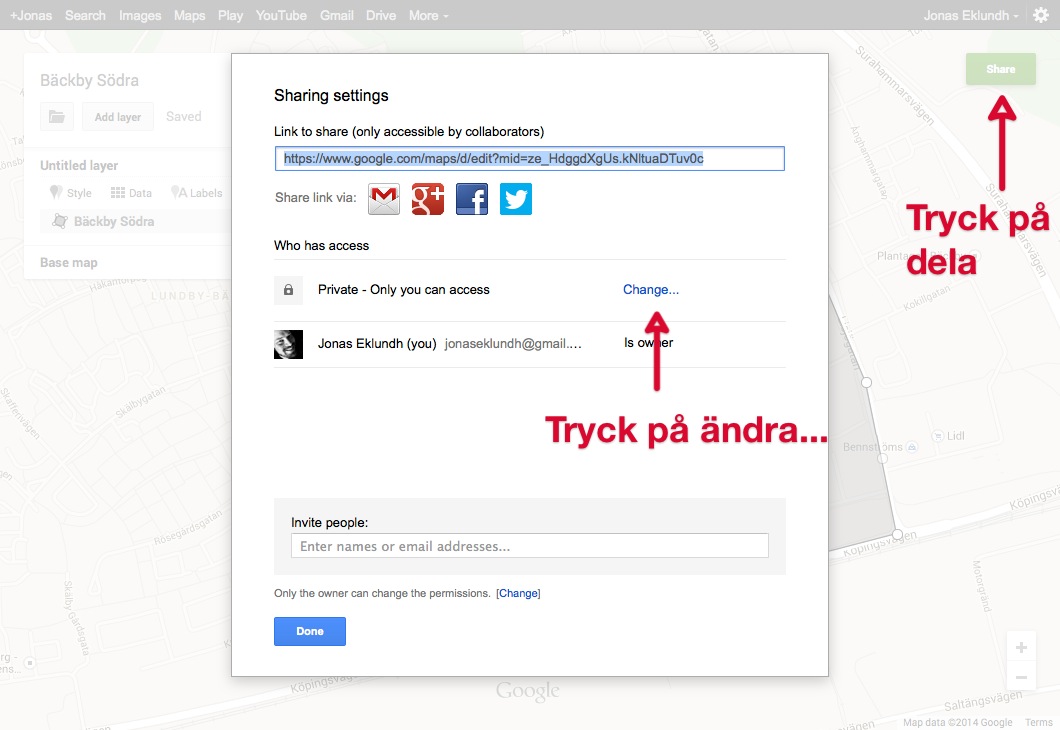Click the Bäckby Södra map title
Viewport: 1060px width, 730px height.
pos(89,80)
